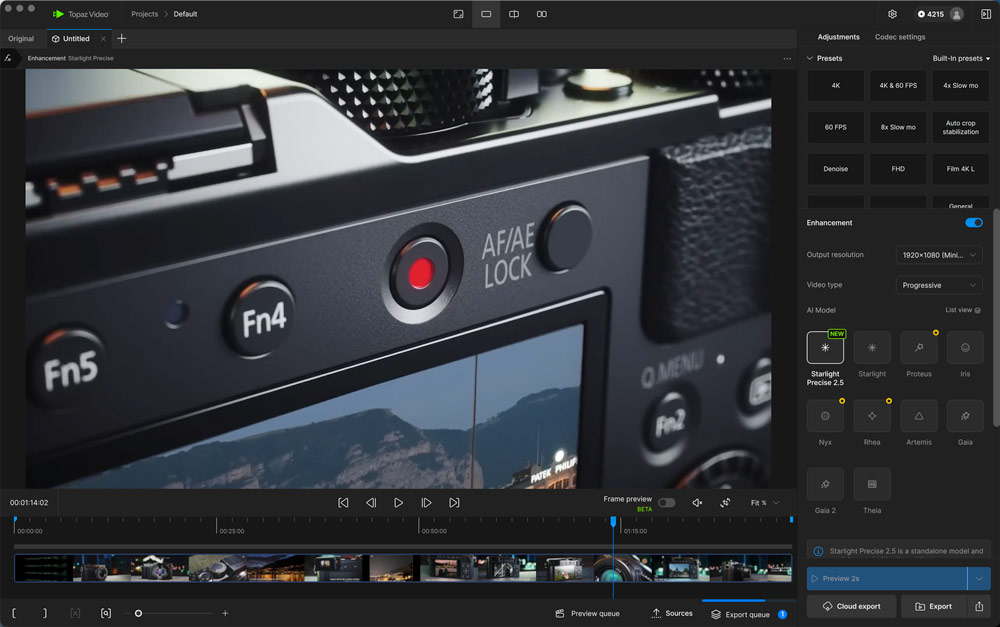Select the Iris AI model
The image size is (1000, 627).
[x=965, y=347]
